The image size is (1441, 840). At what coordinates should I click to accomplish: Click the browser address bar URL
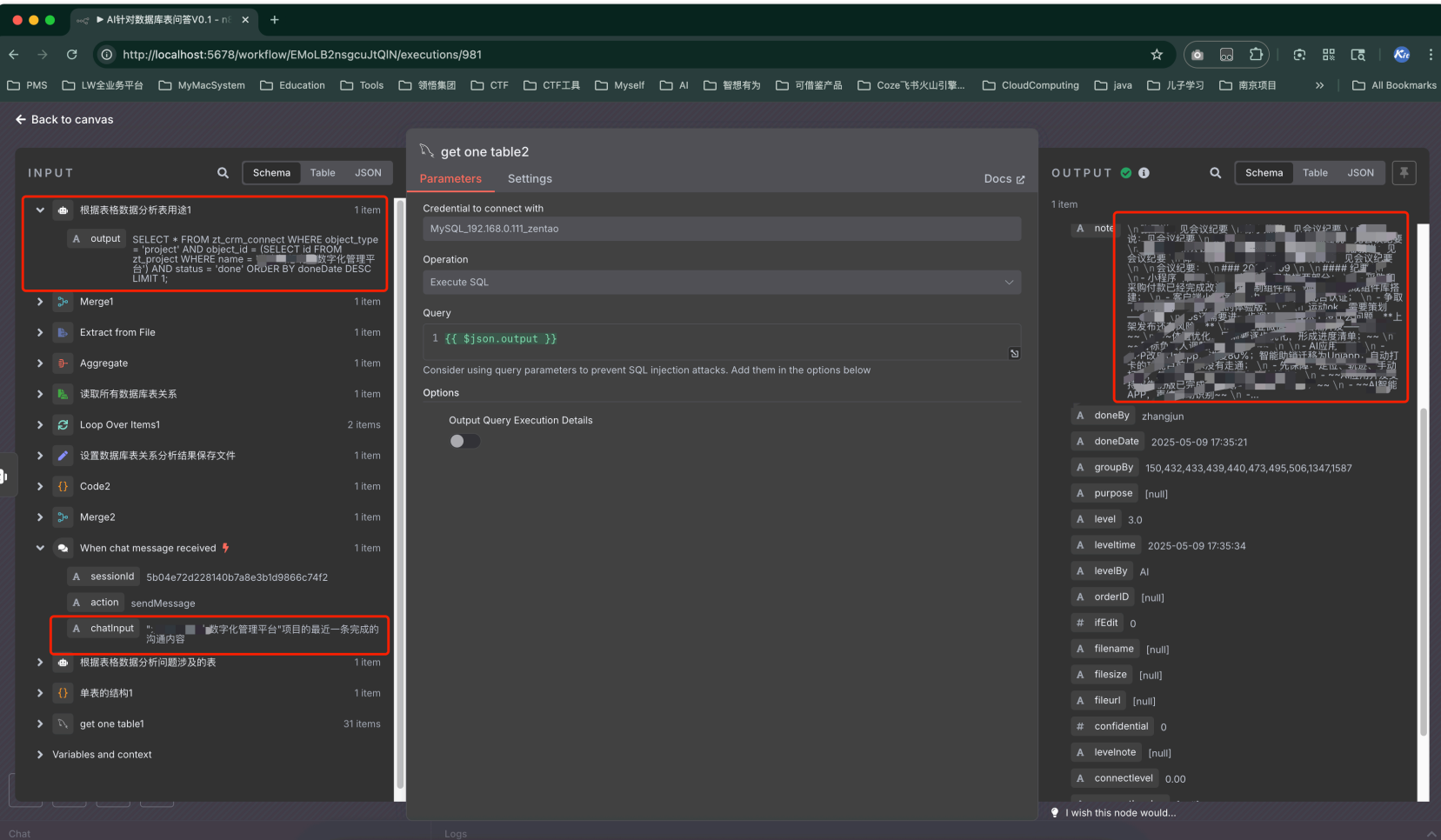(x=302, y=54)
